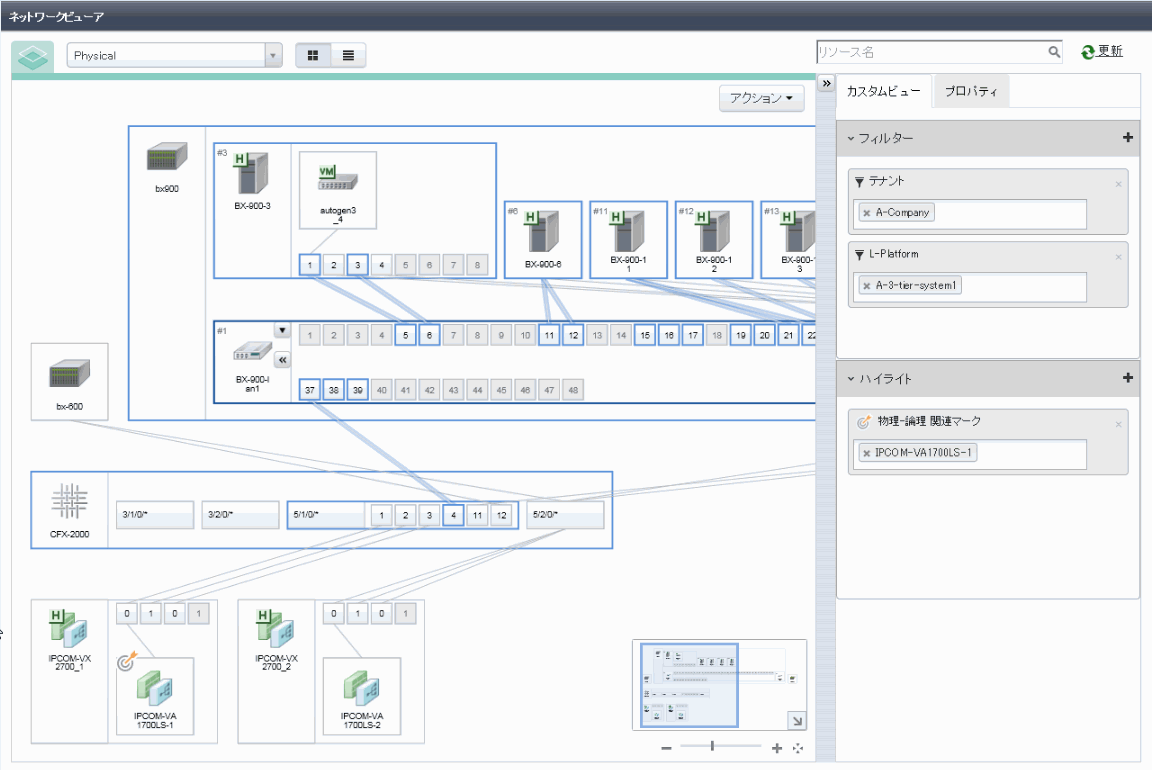Viewport: 1152px width, 770px height.
Task: Select the autogen3_4 VM icon
Action: [x=338, y=177]
